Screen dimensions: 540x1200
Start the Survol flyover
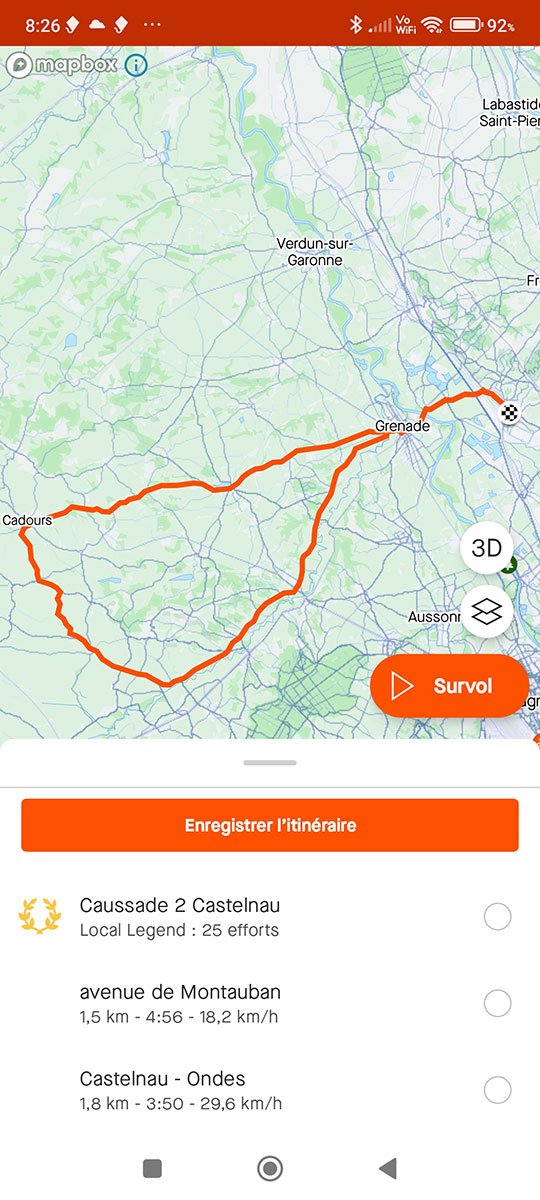coord(449,686)
